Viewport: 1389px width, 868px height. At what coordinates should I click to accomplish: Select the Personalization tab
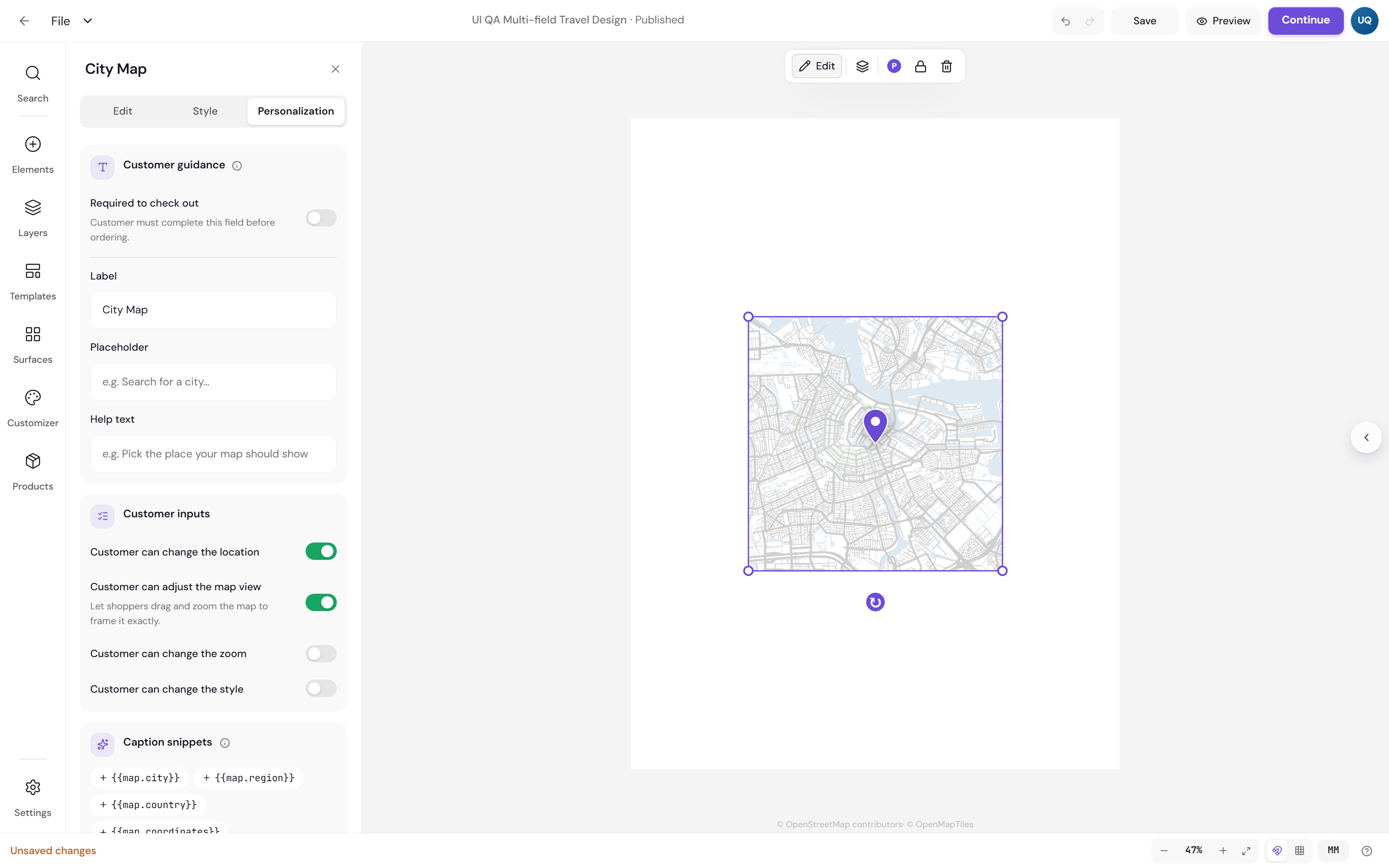point(296,111)
